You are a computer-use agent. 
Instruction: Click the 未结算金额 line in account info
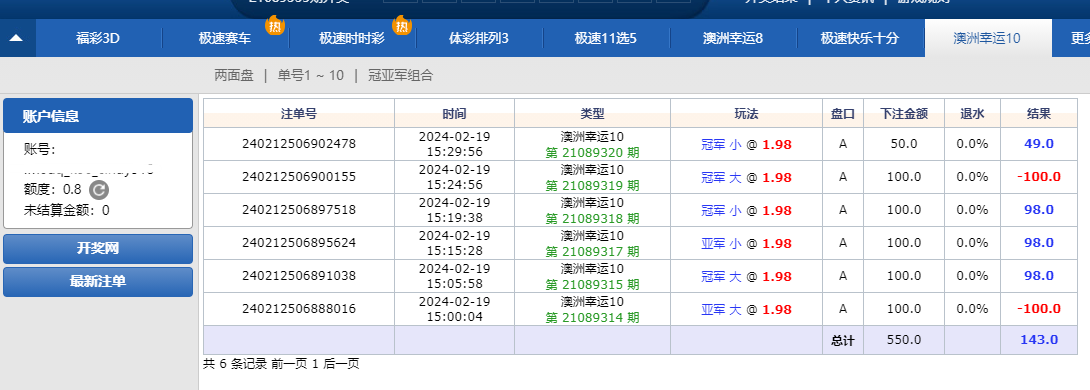(x=67, y=211)
